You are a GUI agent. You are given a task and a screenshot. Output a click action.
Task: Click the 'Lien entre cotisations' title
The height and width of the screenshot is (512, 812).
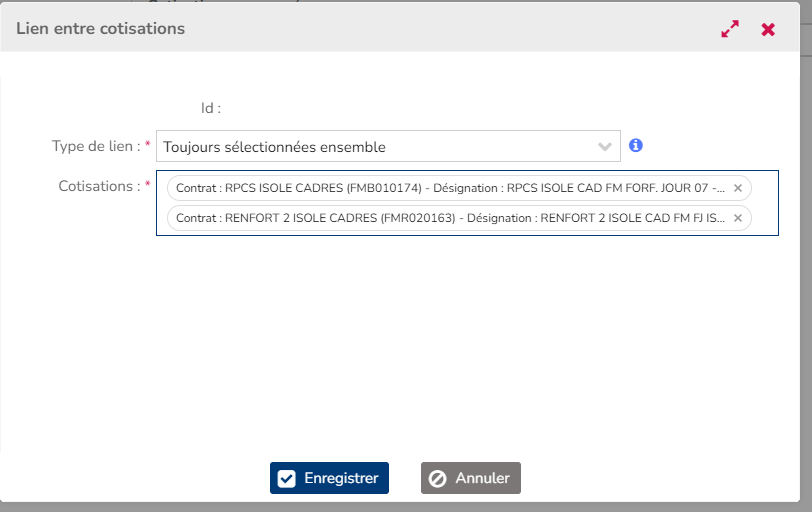click(101, 29)
